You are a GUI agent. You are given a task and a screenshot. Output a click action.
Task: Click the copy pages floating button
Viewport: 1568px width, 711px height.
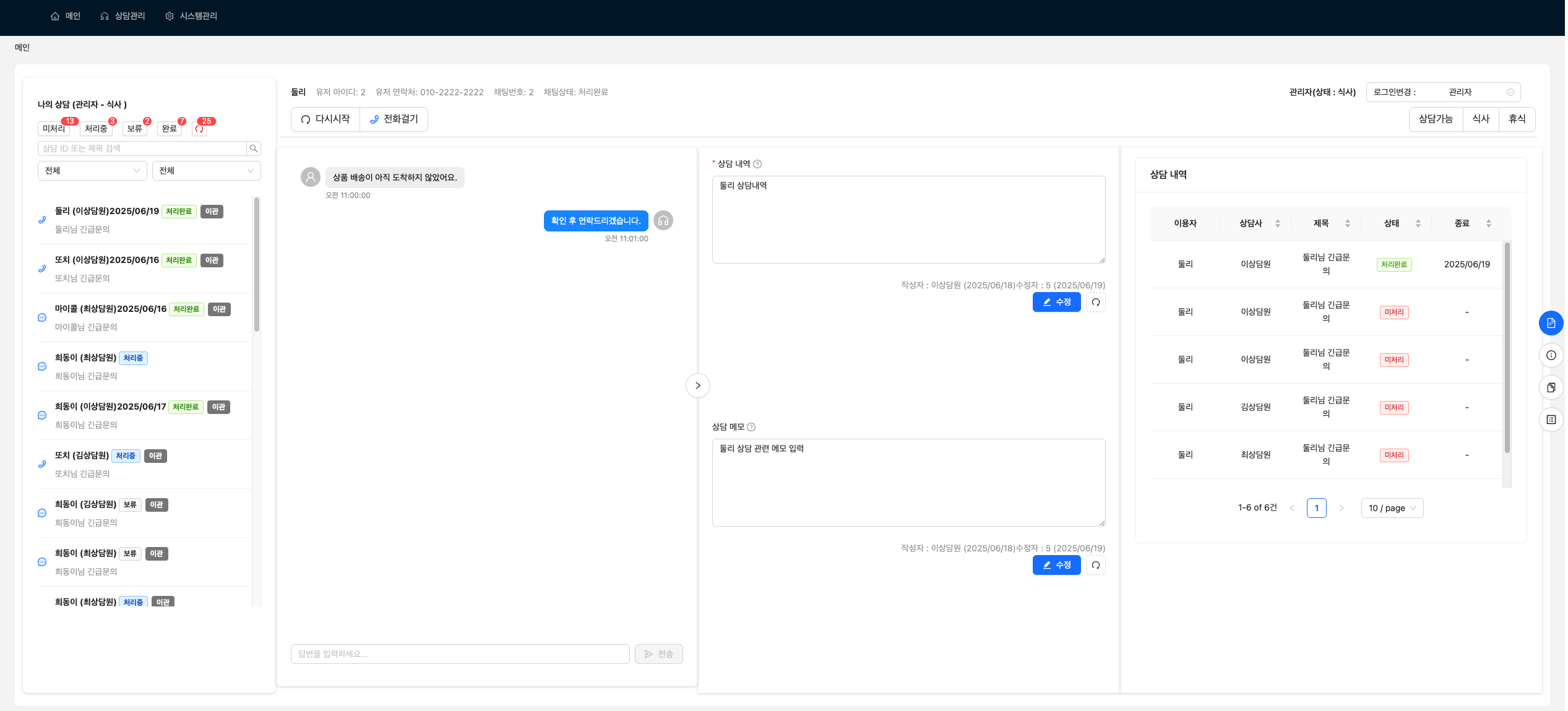[1551, 387]
